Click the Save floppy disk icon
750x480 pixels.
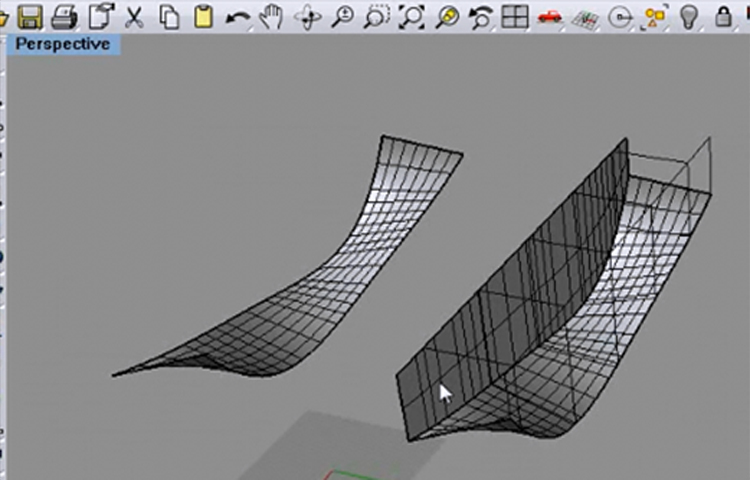pos(30,16)
